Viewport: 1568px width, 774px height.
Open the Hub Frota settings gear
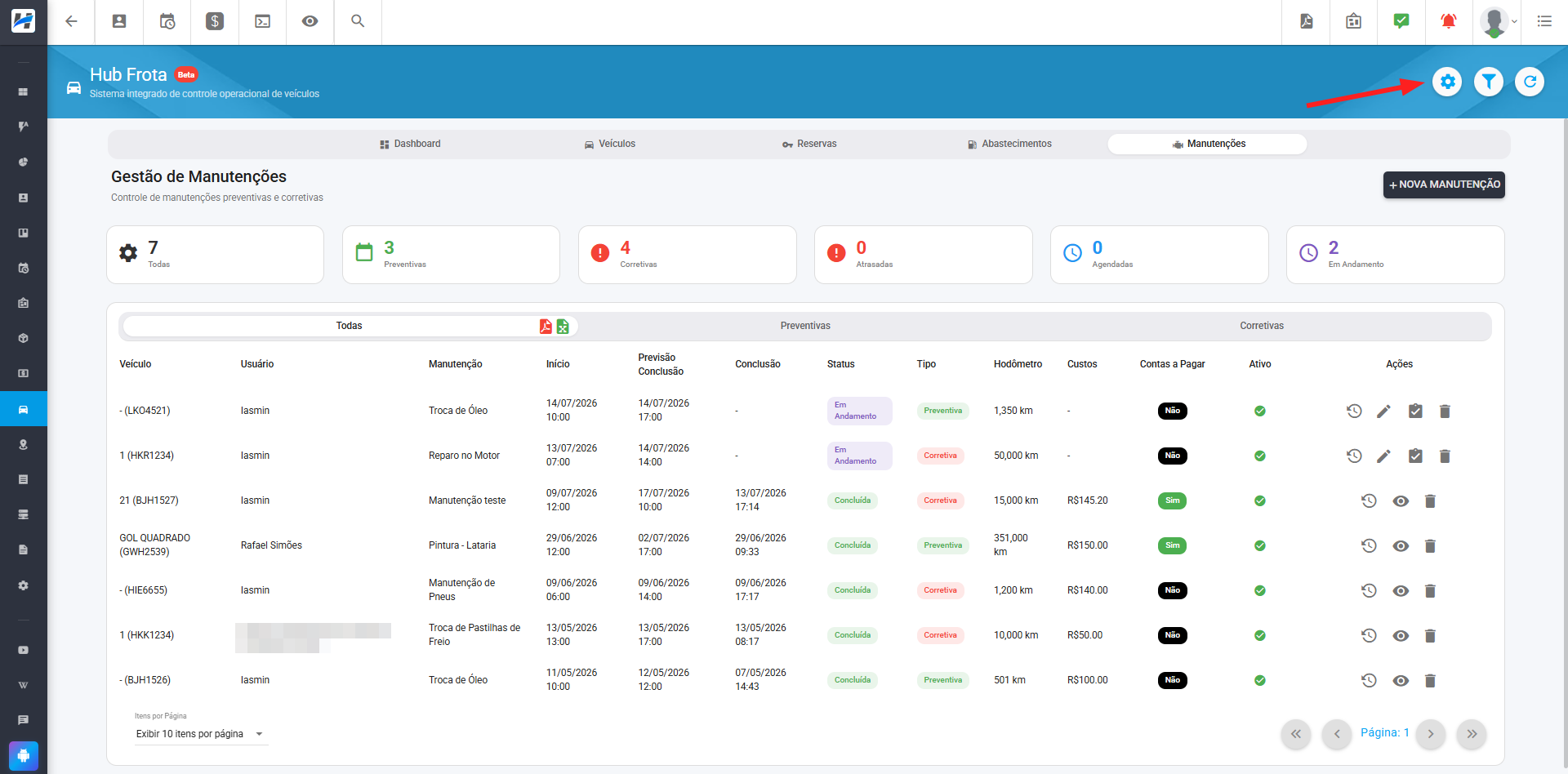click(x=1447, y=82)
